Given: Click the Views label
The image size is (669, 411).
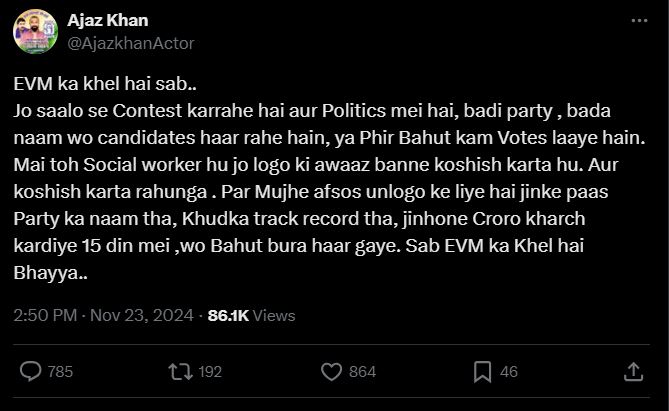Looking at the screenshot, I should click(274, 315).
